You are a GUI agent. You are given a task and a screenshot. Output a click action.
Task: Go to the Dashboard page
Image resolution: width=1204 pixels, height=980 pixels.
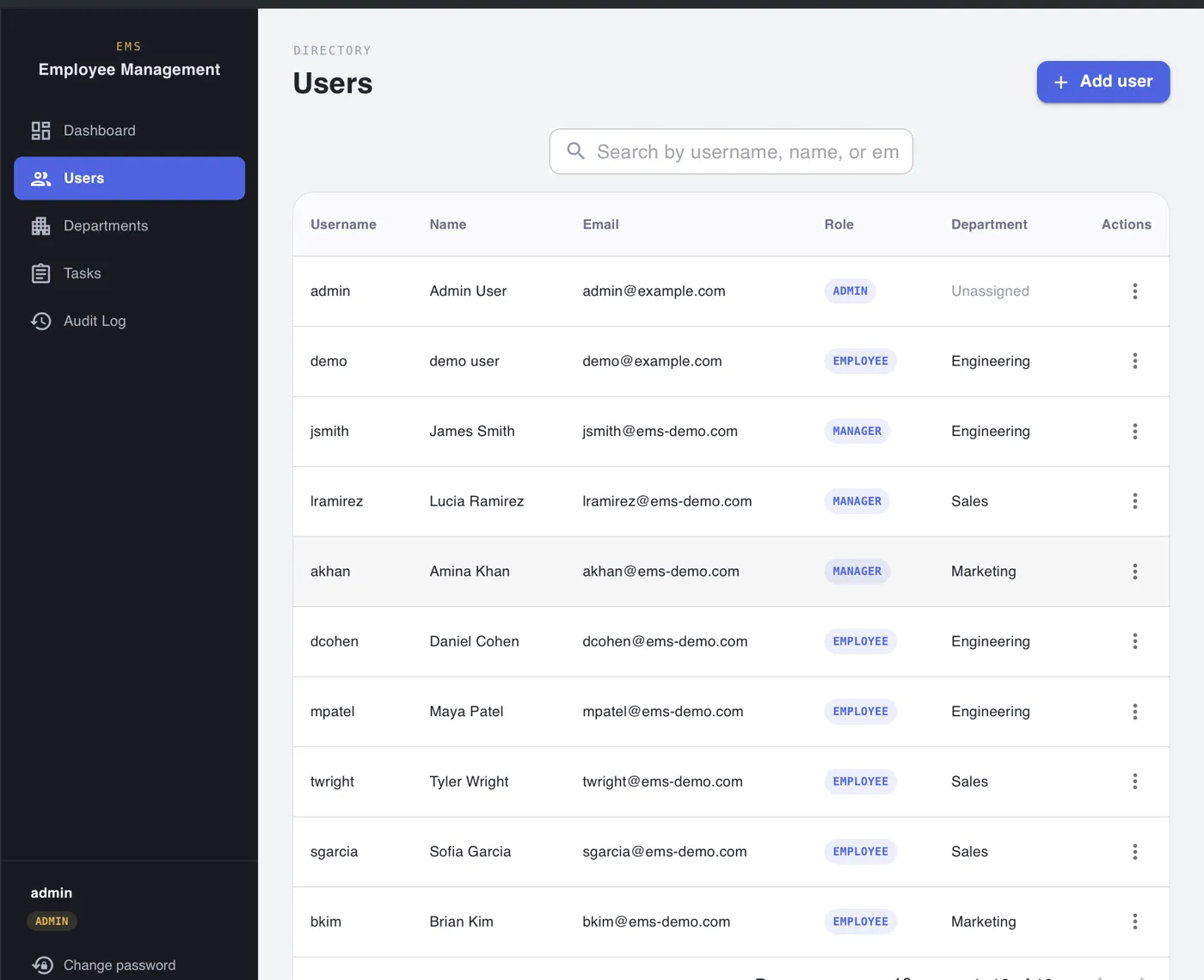[129, 131]
